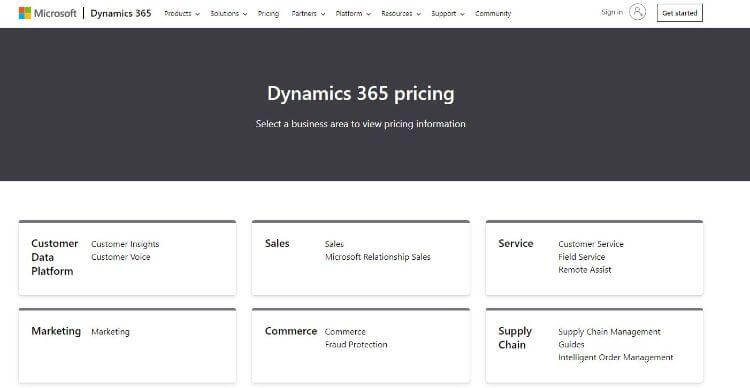
Task: Open Guides pricing link
Action: (x=571, y=344)
